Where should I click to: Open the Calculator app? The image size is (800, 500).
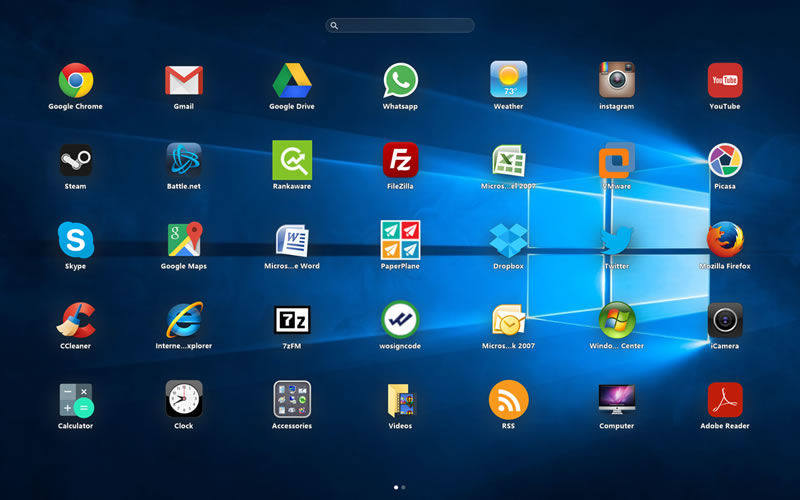point(76,399)
